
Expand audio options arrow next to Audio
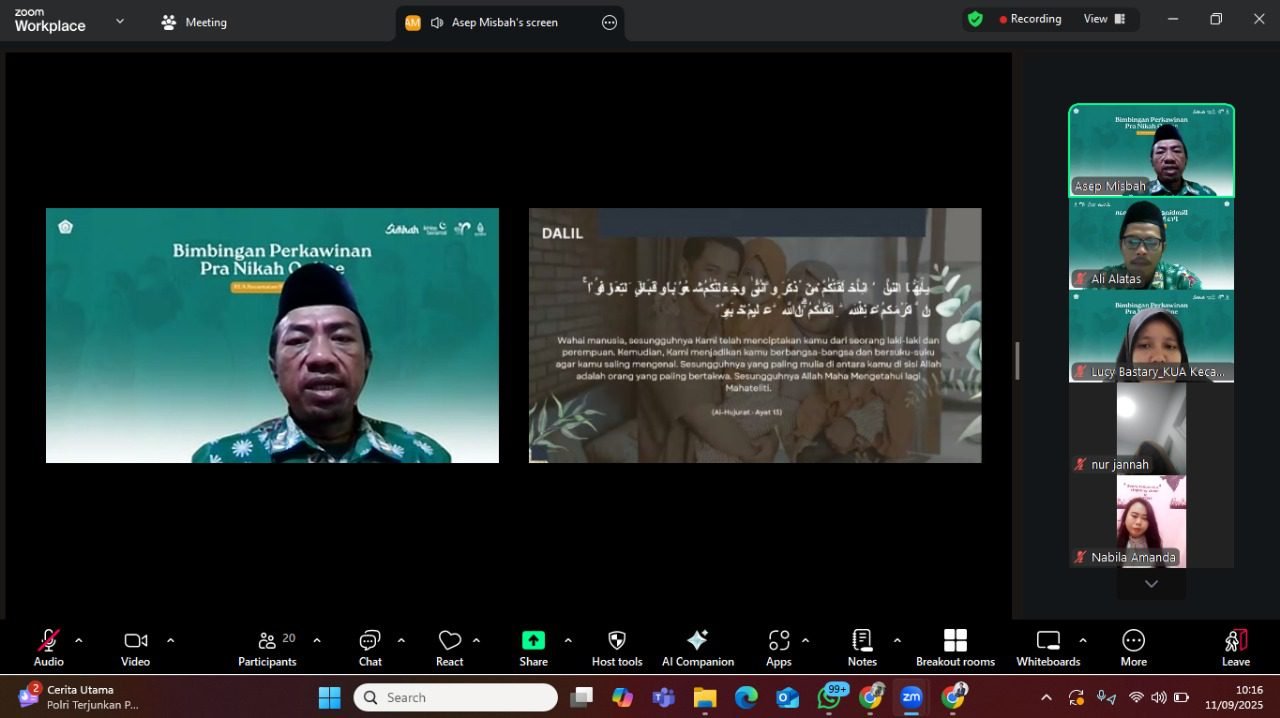79,640
